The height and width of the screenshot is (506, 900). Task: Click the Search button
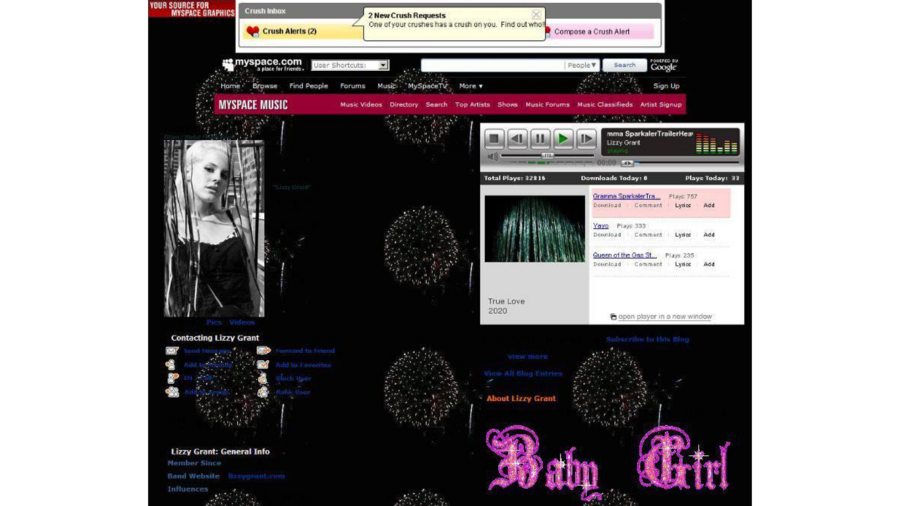coord(624,65)
